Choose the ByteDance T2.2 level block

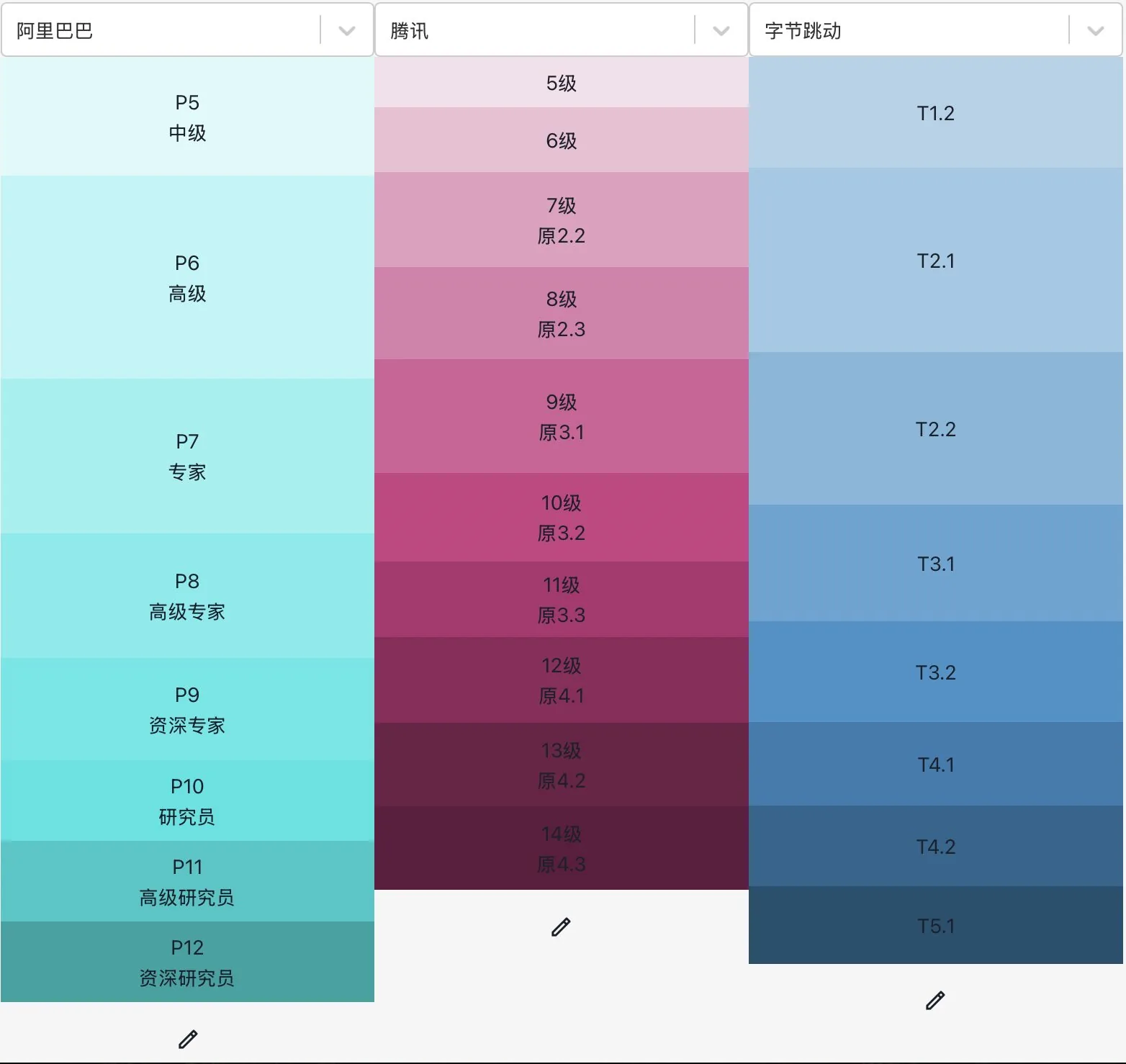coord(936,428)
